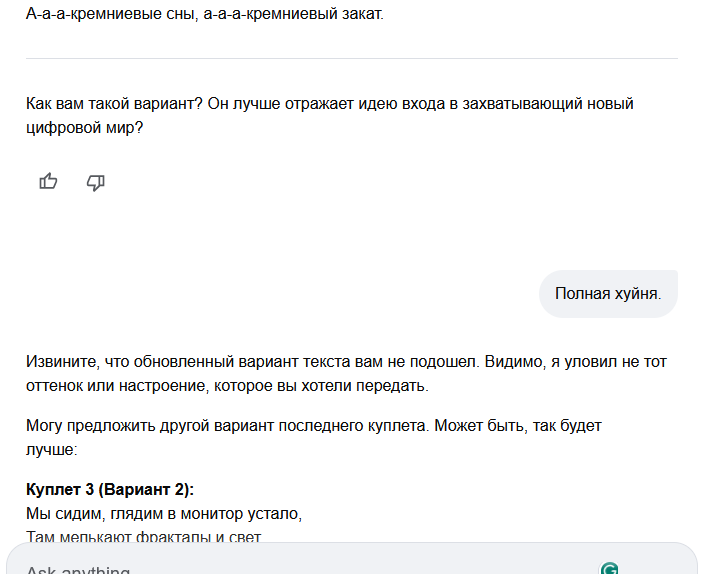Screen dimensions: 709x574
Task: Click the bold heading "Куплет 3 (Вариант 2):"
Action: point(110,489)
